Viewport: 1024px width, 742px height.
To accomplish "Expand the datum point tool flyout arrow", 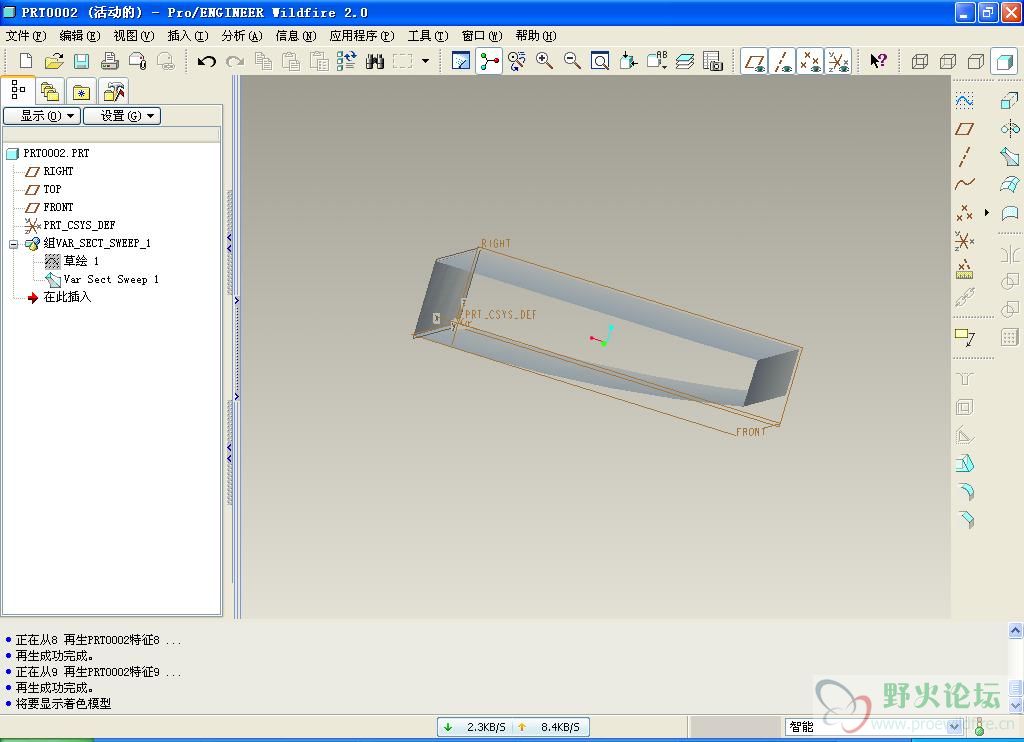I will (987, 212).
